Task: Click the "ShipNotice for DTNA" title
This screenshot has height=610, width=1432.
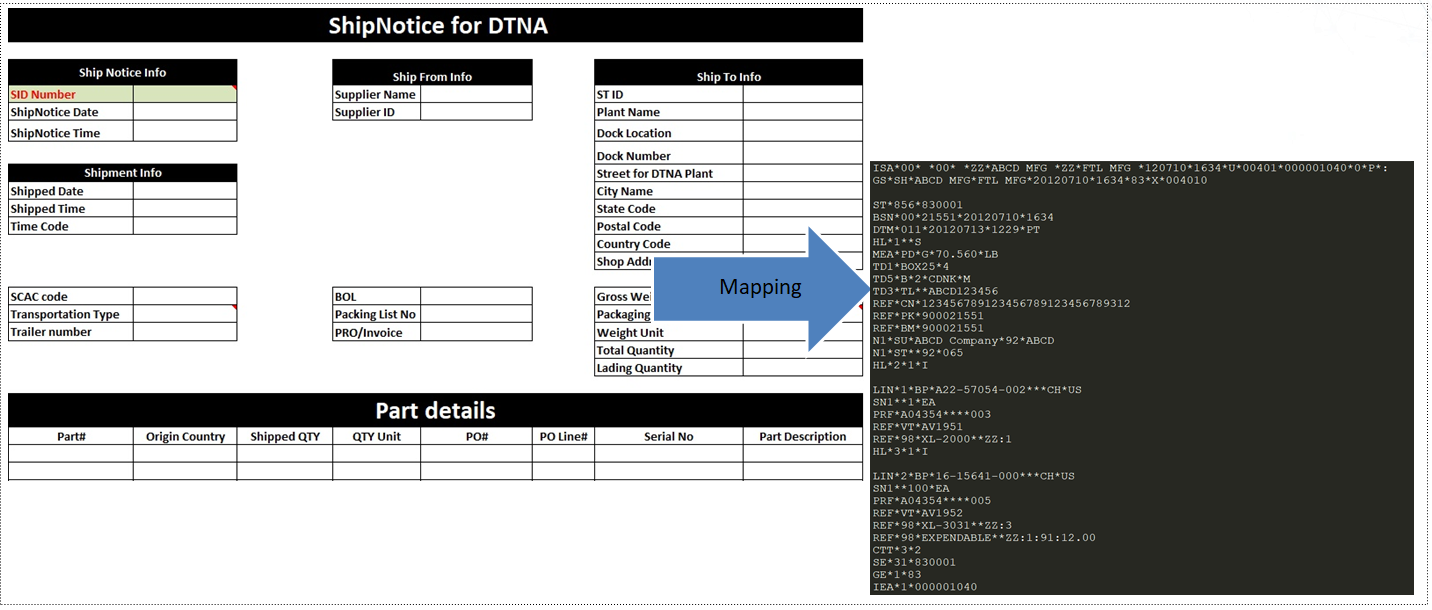Action: [x=438, y=26]
